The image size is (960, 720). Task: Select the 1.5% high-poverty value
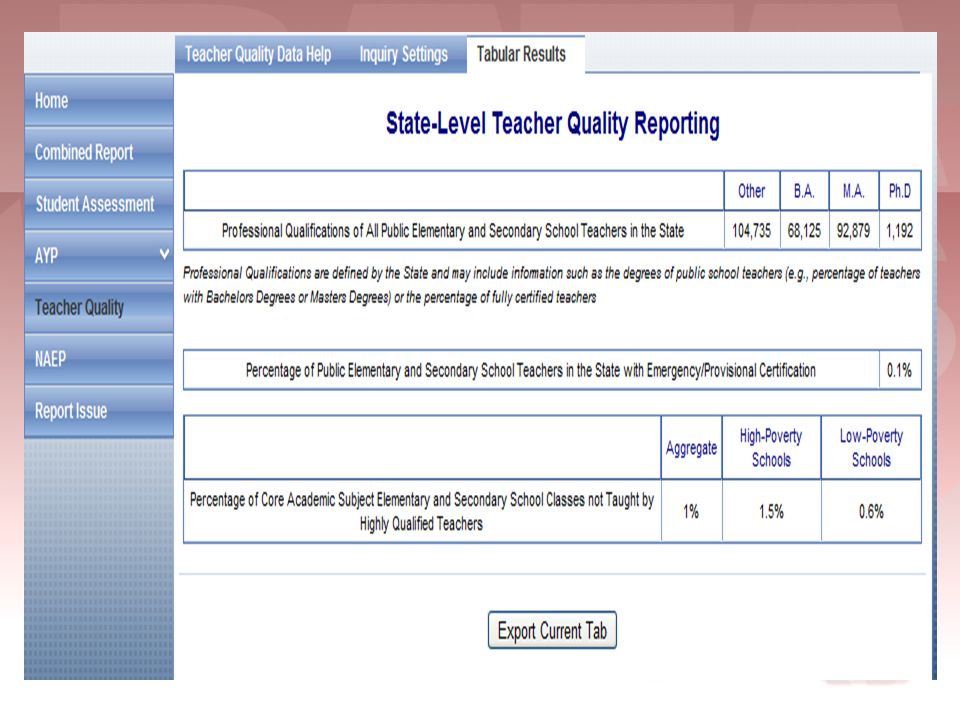tap(771, 512)
